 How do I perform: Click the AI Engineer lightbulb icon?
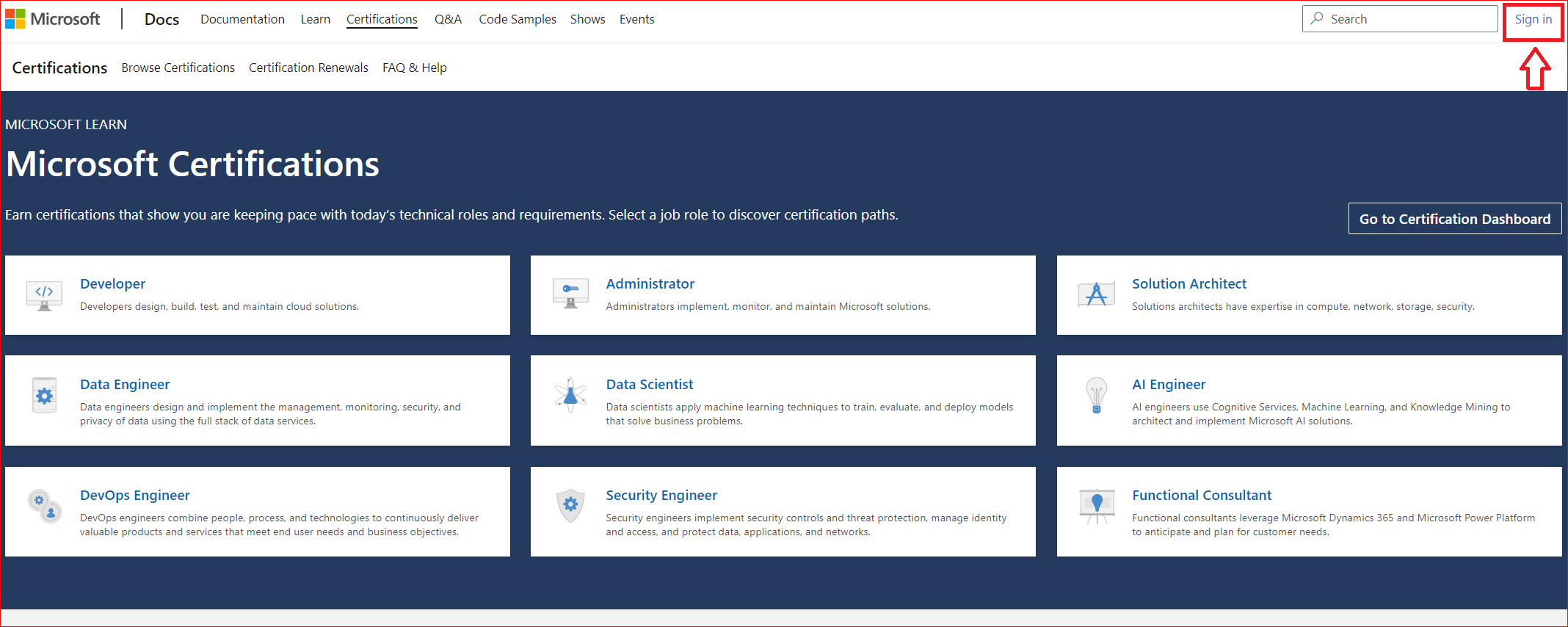[x=1096, y=395]
